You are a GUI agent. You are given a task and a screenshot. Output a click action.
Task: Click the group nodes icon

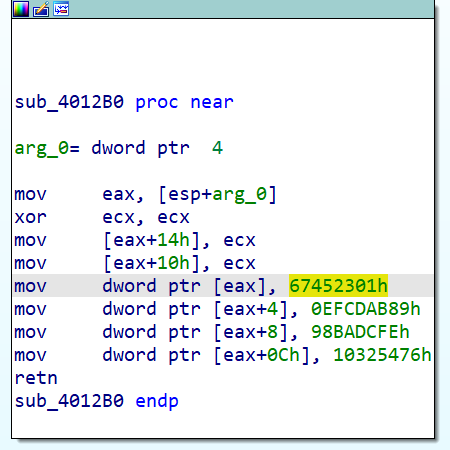pos(61,9)
